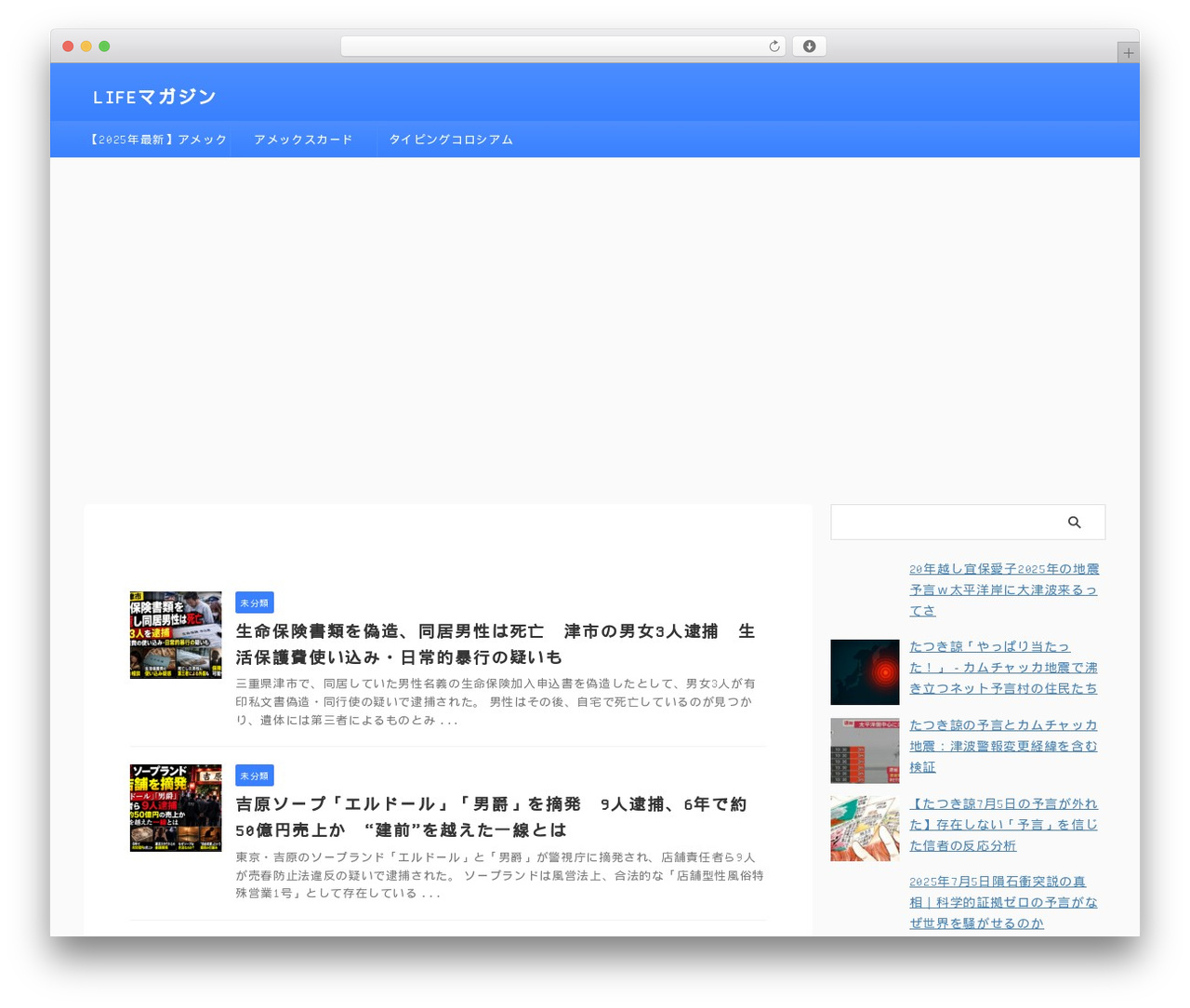This screenshot has width=1190, height=1008.
Task: Close the window with red button
Action: click(x=68, y=46)
